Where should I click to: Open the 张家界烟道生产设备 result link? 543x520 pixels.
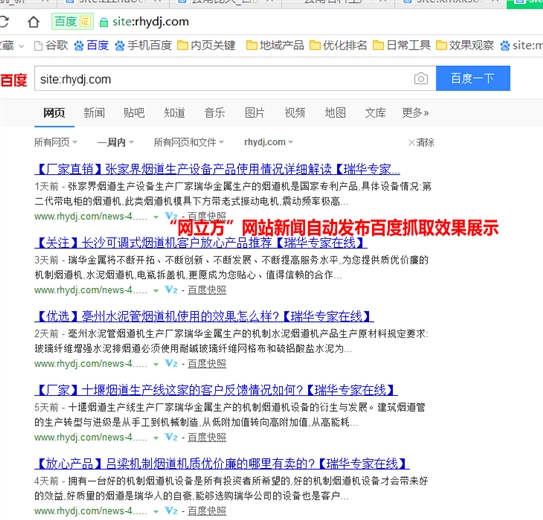tap(217, 169)
